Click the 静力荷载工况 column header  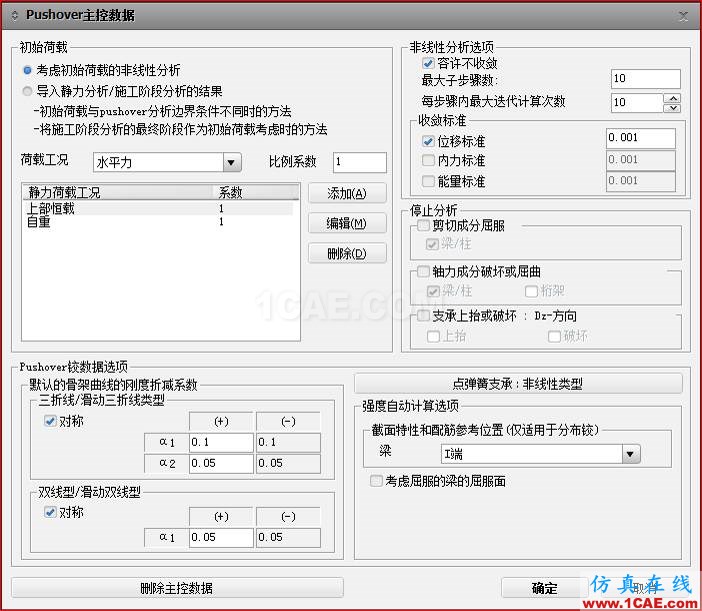[117, 192]
